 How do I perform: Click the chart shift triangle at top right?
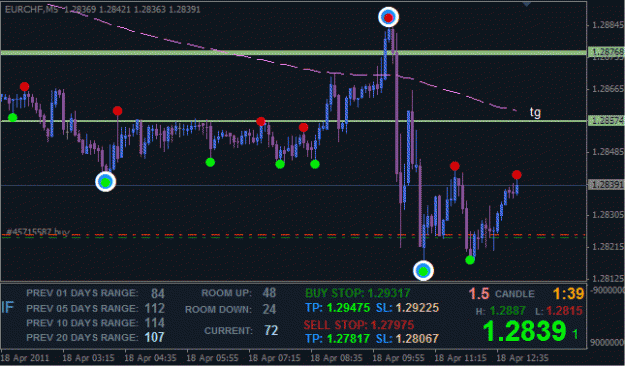point(527,4)
